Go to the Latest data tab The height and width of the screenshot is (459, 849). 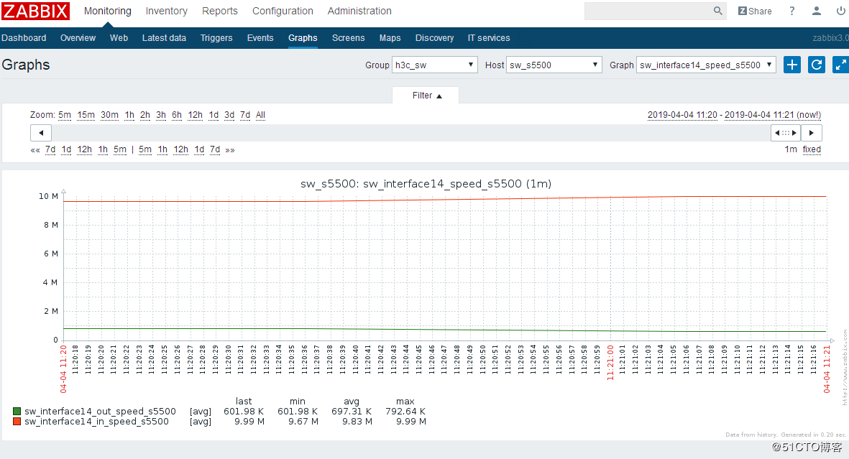164,38
